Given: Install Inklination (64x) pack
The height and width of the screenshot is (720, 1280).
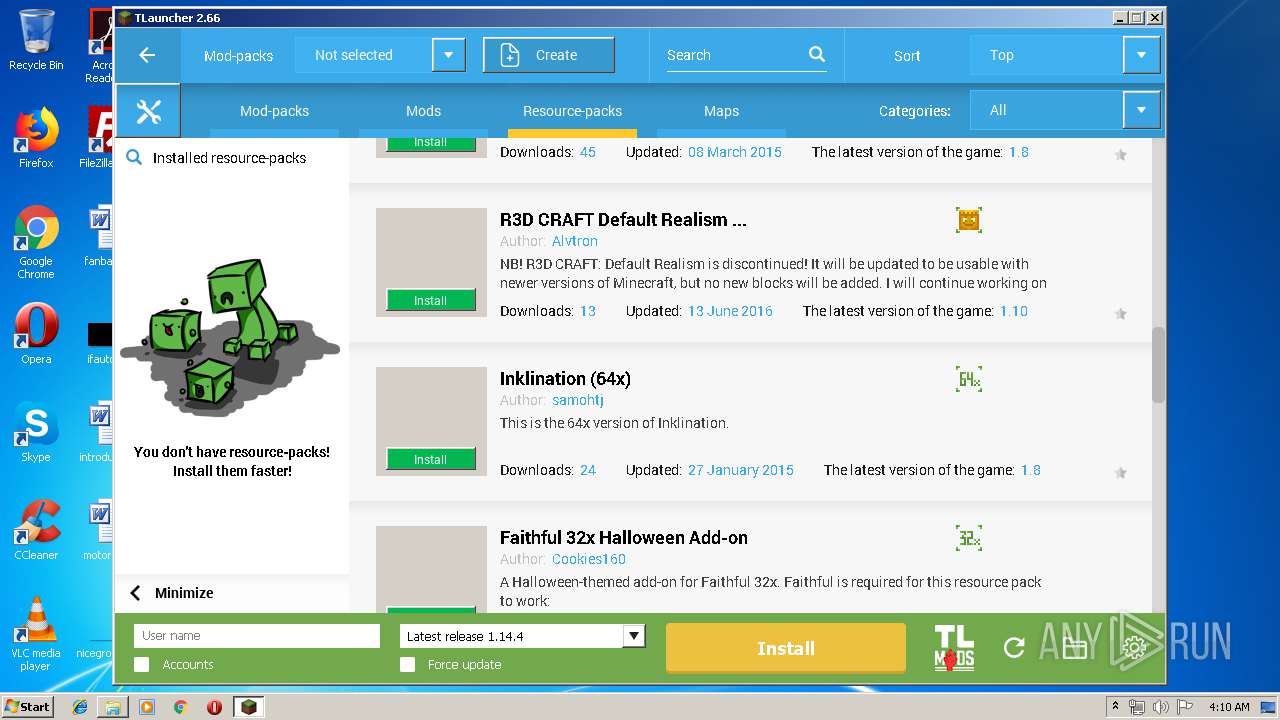Looking at the screenshot, I should click(431, 459).
